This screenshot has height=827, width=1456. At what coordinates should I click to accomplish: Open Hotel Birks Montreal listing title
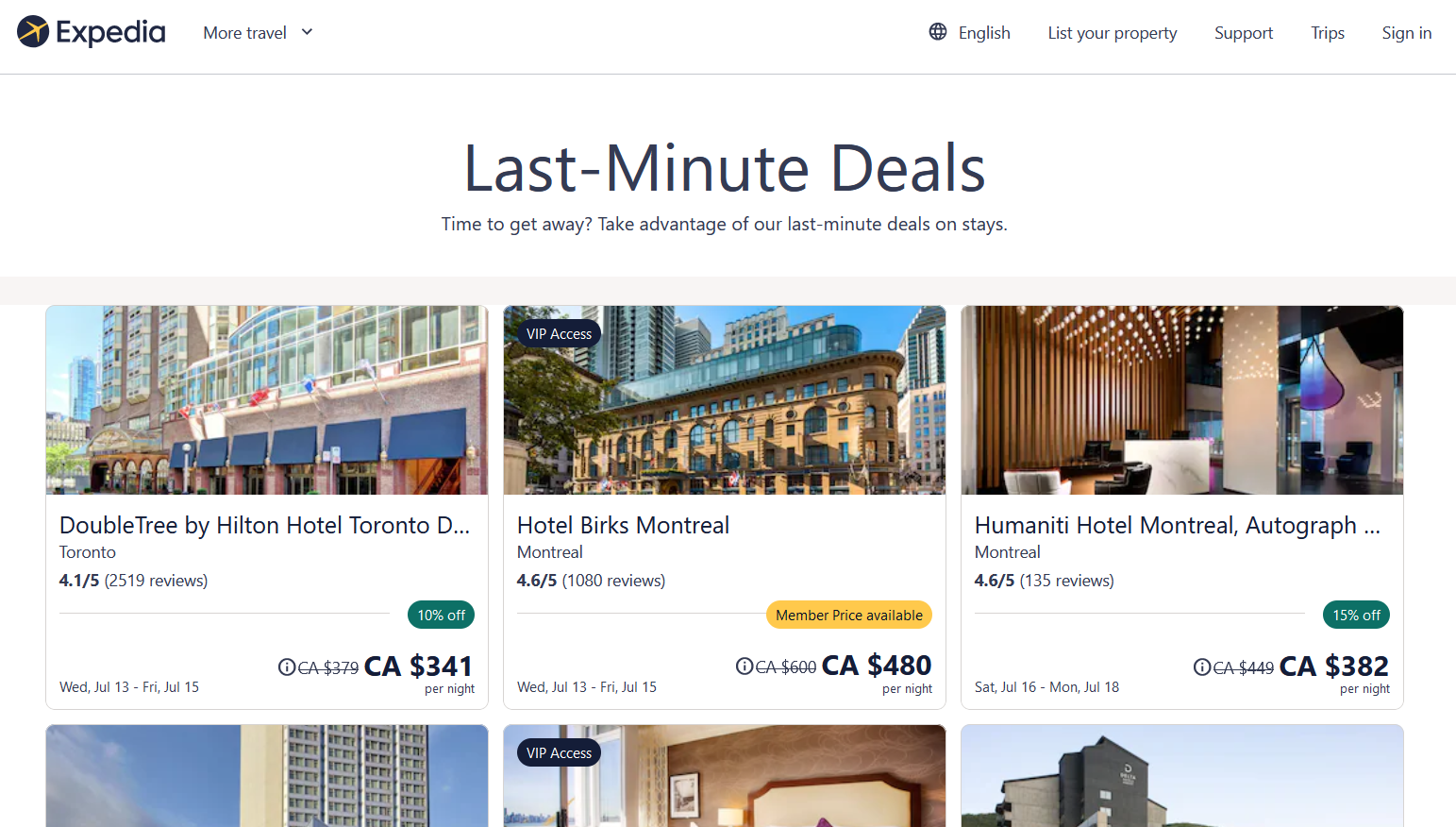pyautogui.click(x=623, y=525)
